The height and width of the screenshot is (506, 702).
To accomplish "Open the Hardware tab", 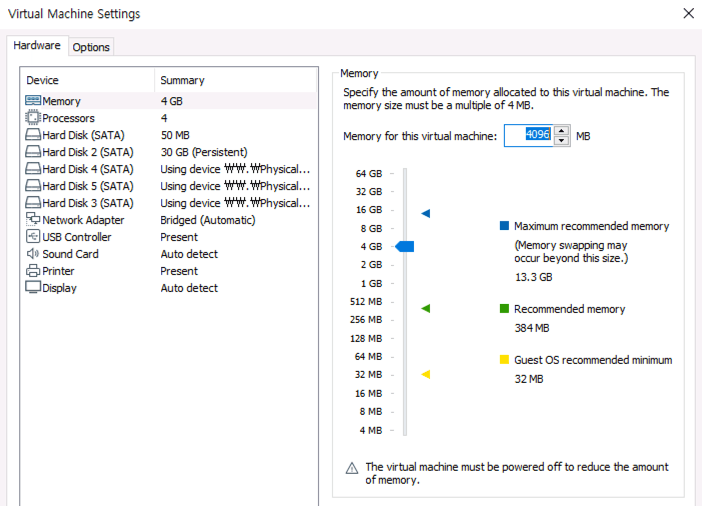I will point(37,46).
